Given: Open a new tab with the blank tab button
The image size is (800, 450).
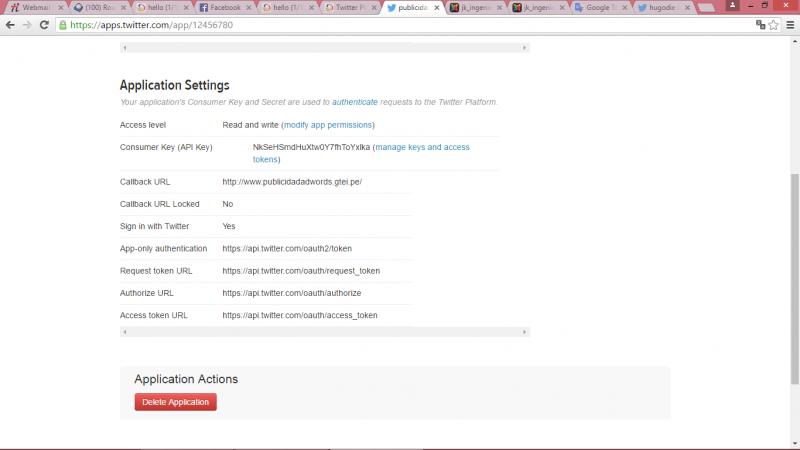Looking at the screenshot, I should [x=706, y=8].
